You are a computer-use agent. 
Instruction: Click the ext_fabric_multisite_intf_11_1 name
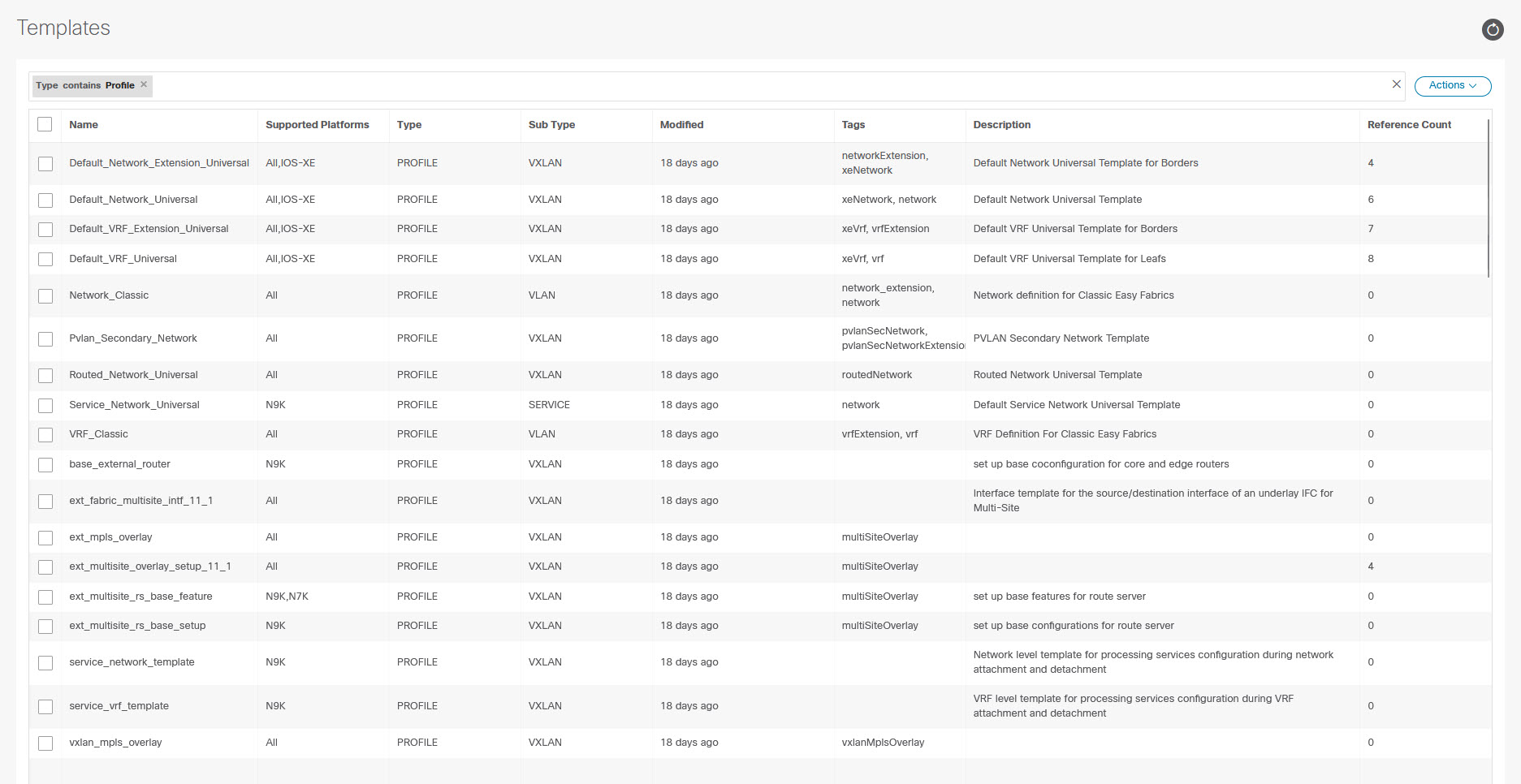point(140,501)
